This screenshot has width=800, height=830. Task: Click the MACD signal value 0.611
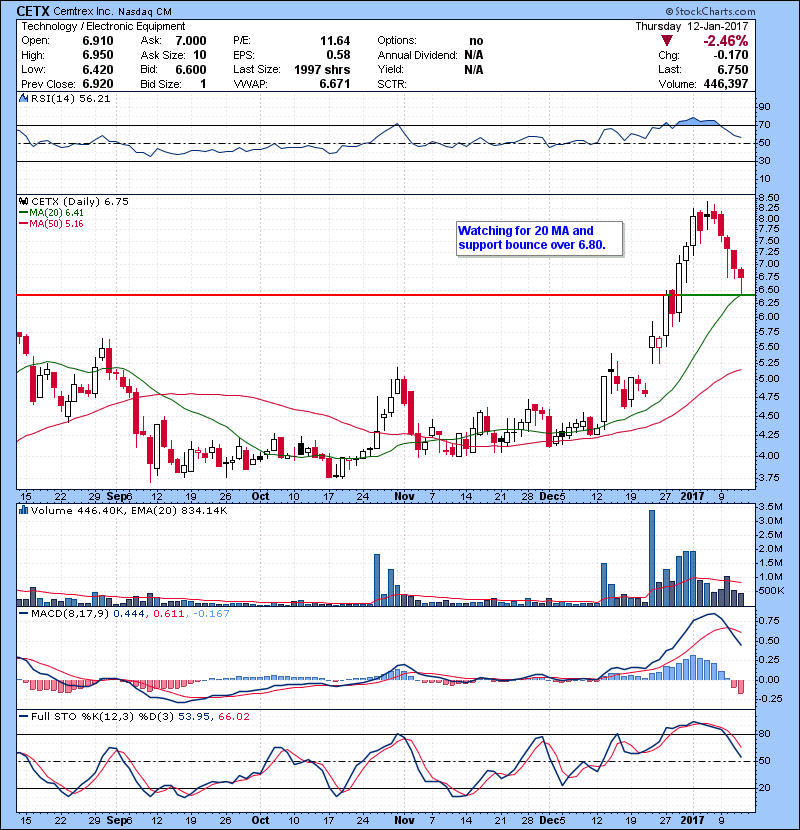click(168, 614)
